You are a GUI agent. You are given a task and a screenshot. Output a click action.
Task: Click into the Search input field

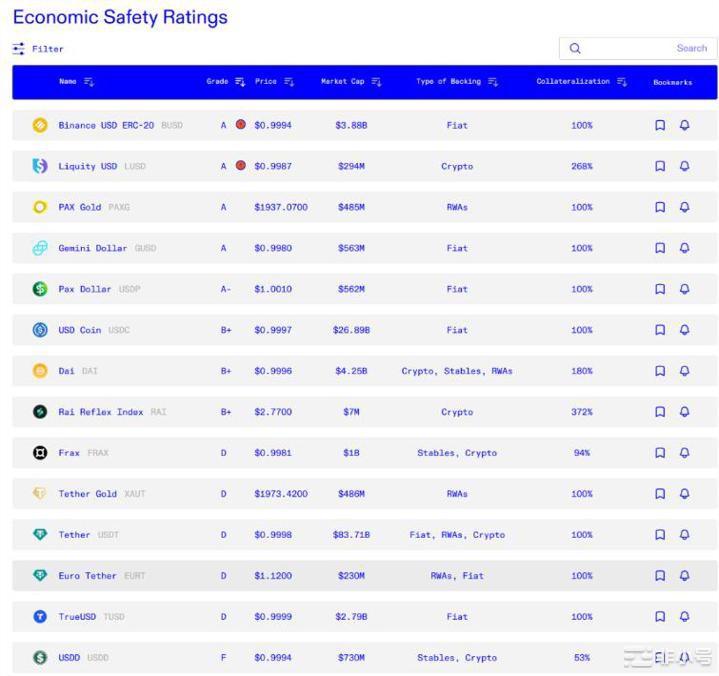pyautogui.click(x=640, y=48)
